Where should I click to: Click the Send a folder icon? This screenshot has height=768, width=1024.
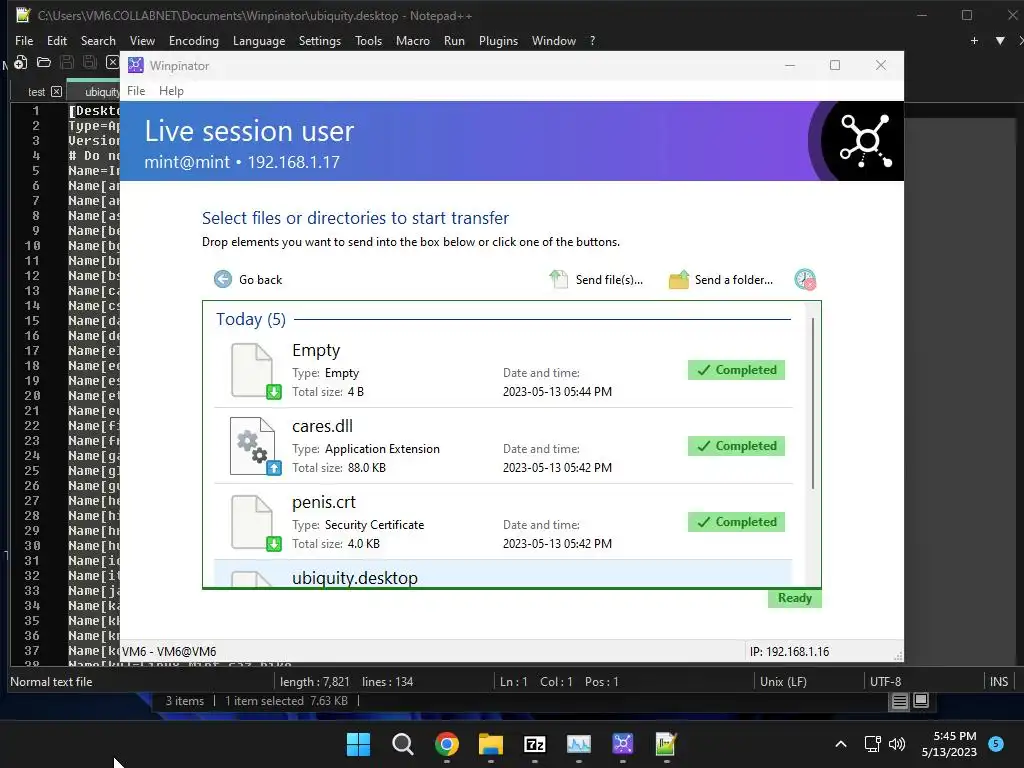pyautogui.click(x=679, y=280)
